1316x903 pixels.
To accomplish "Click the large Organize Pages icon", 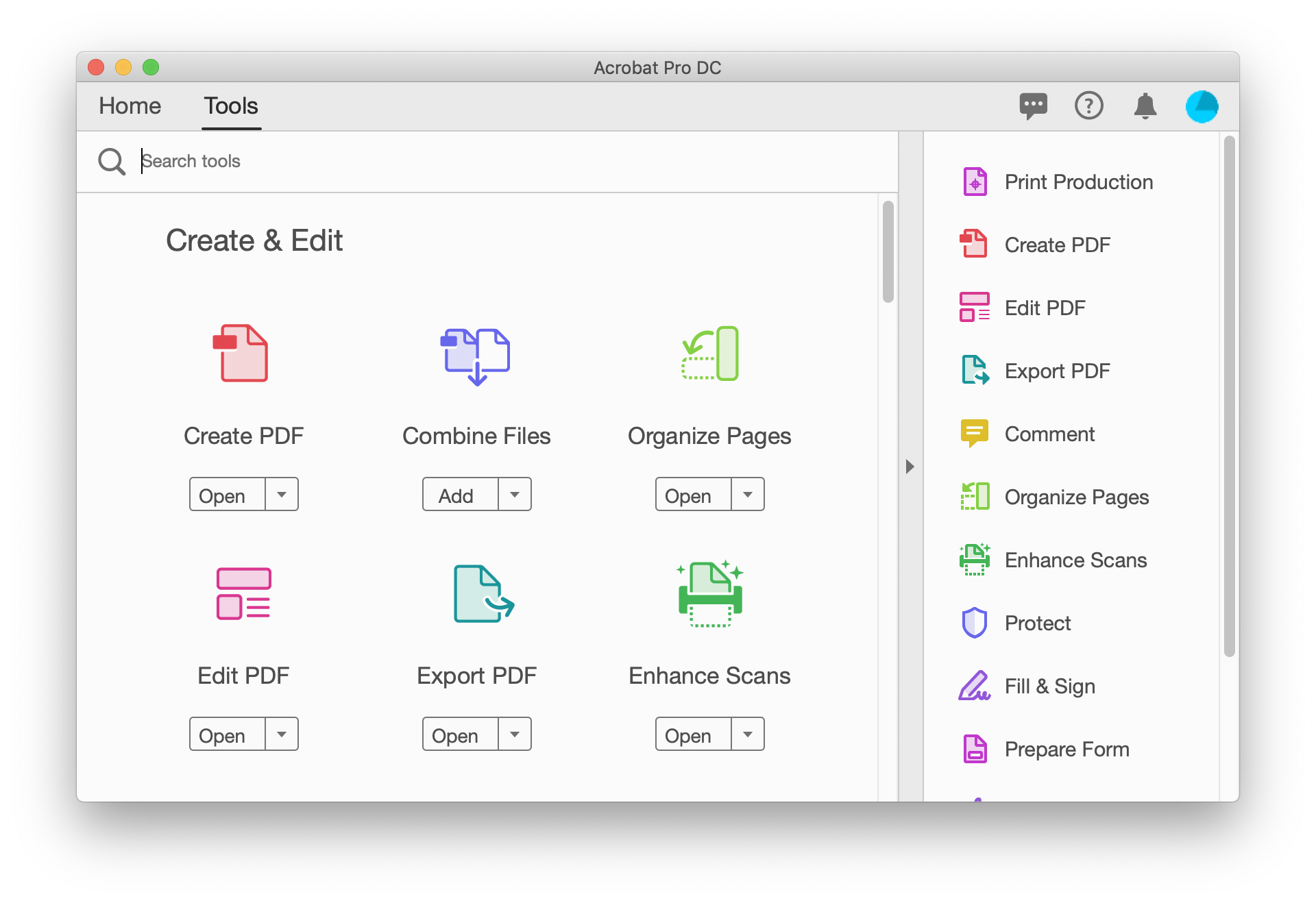I will click(710, 354).
